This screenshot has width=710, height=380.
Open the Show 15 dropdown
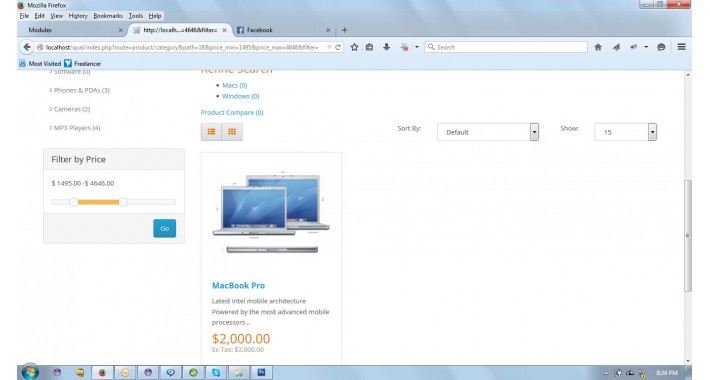point(625,132)
